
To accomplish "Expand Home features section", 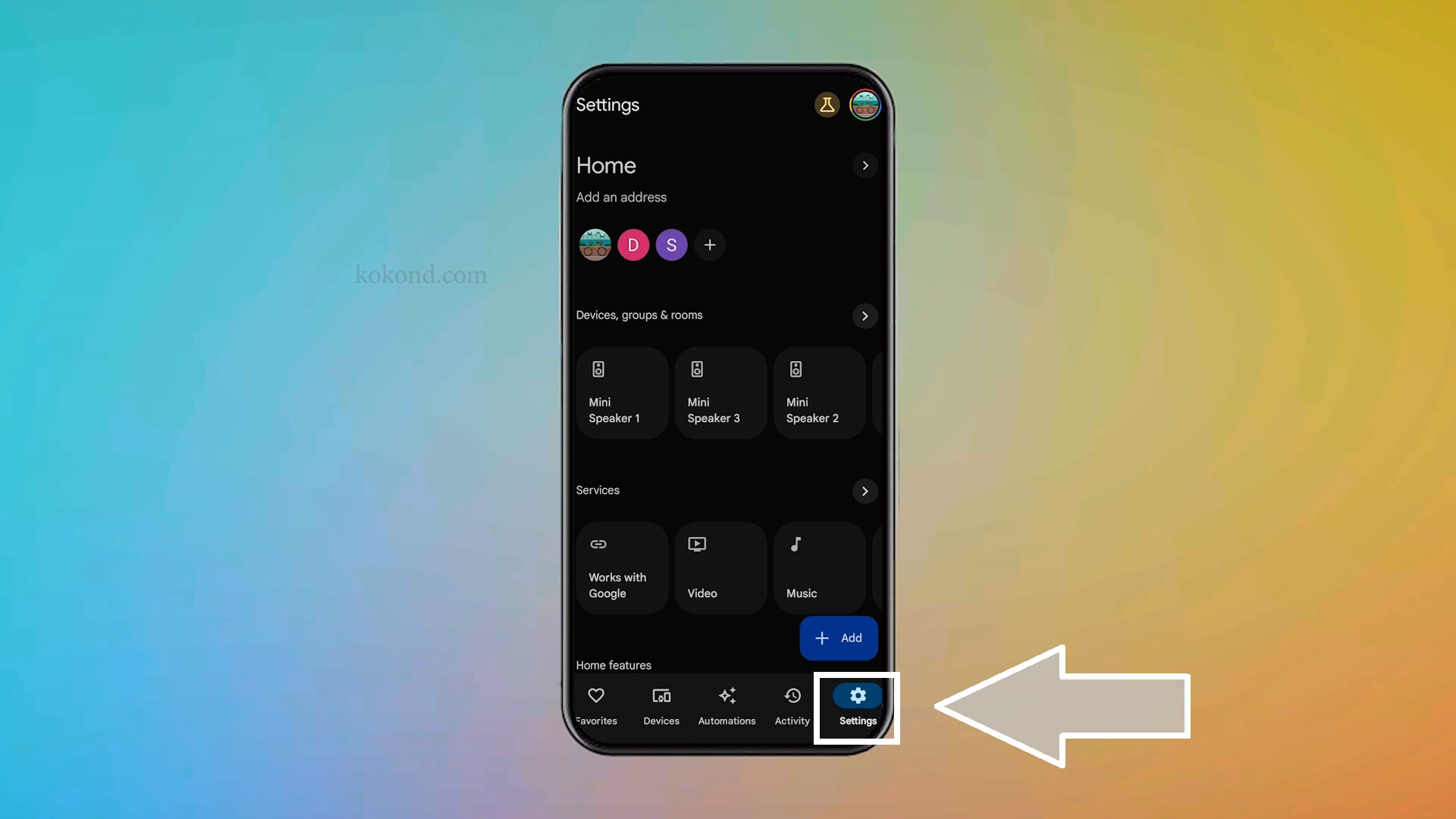I will (613, 665).
